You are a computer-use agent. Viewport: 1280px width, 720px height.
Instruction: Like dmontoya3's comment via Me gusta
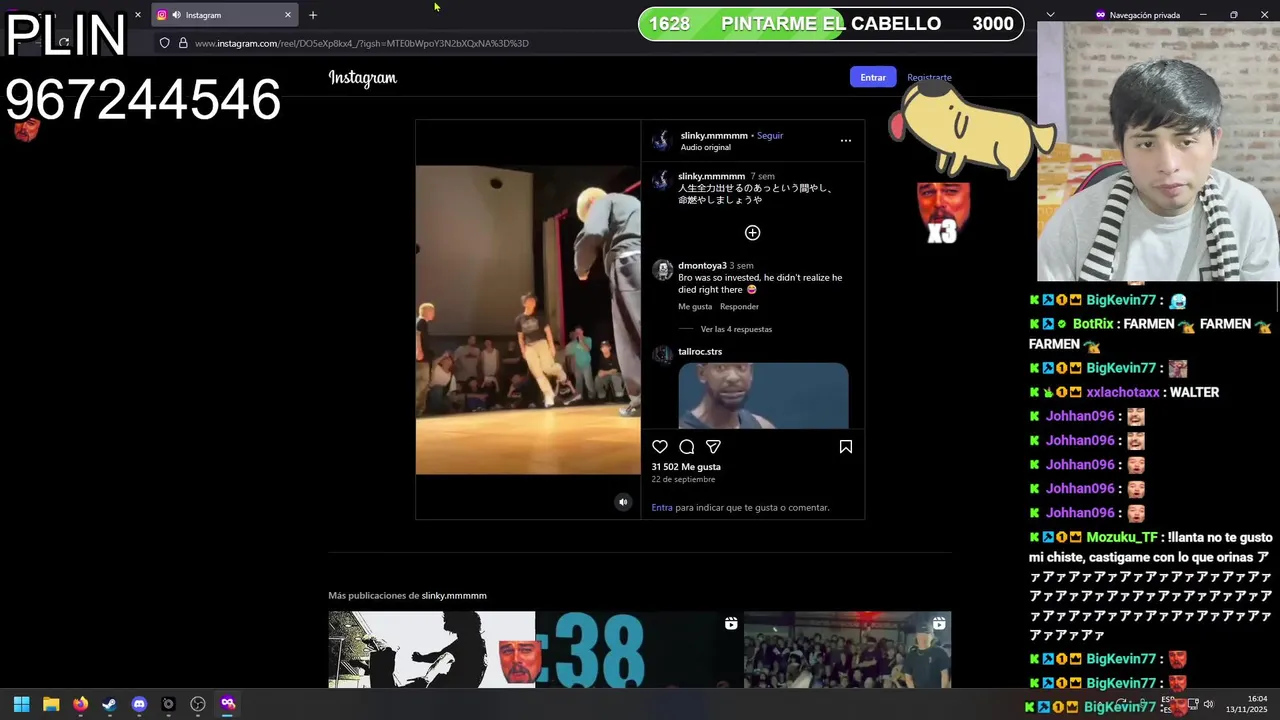(x=695, y=306)
